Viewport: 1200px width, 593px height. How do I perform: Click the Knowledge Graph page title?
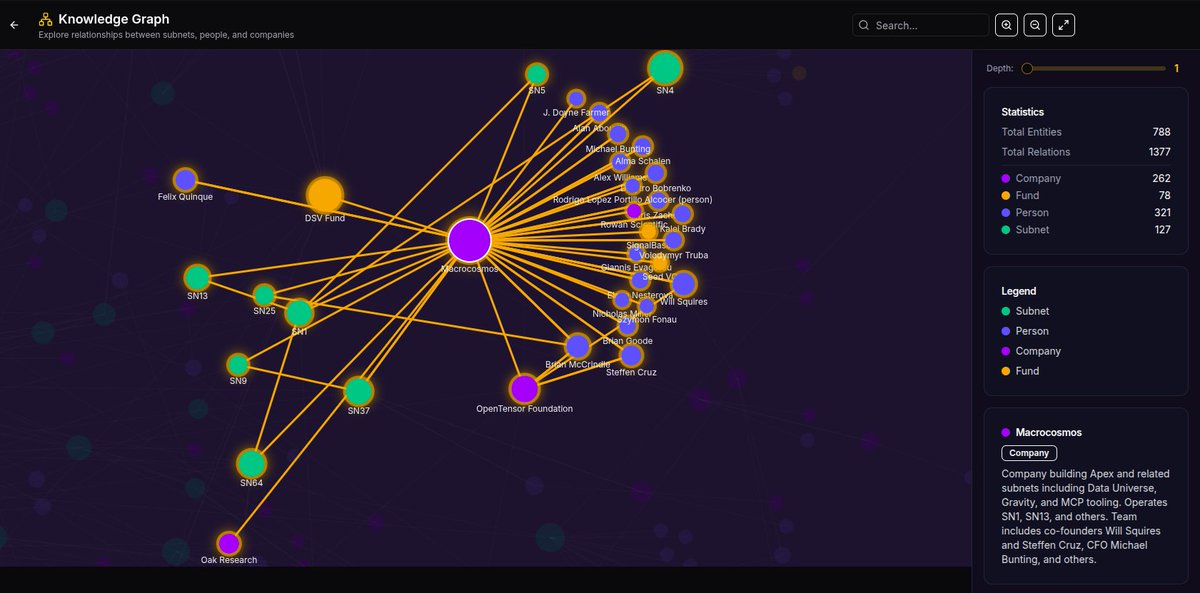pyautogui.click(x=114, y=18)
